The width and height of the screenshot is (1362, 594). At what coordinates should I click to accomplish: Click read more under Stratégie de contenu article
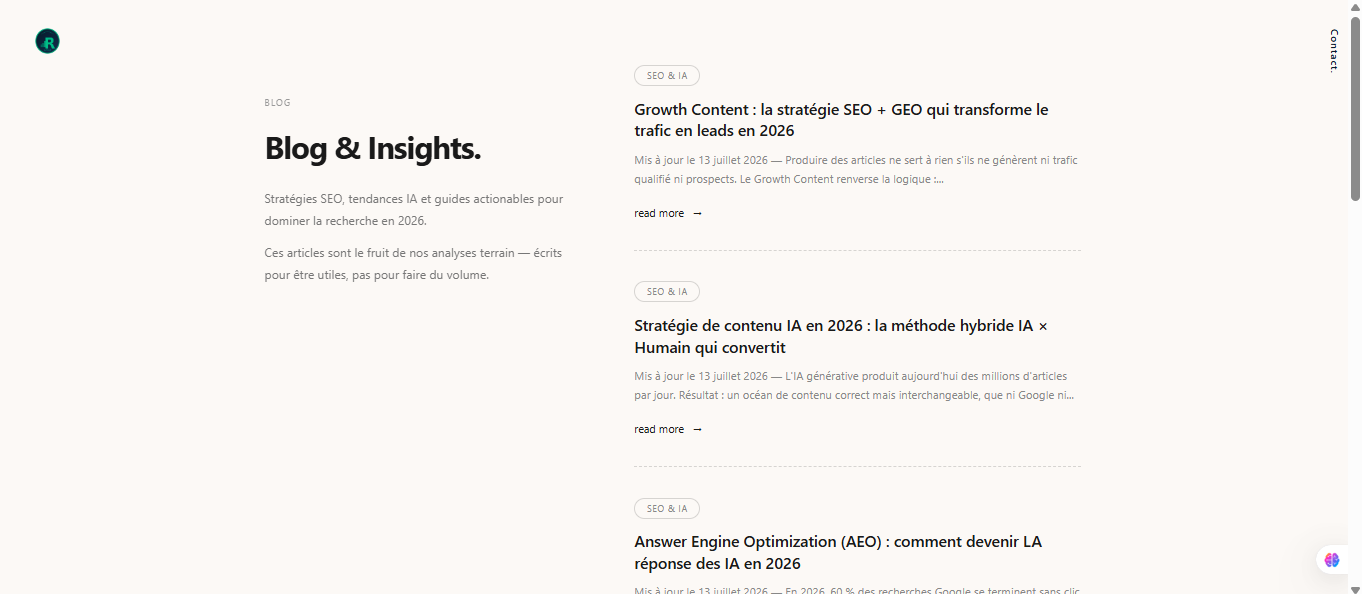[659, 429]
